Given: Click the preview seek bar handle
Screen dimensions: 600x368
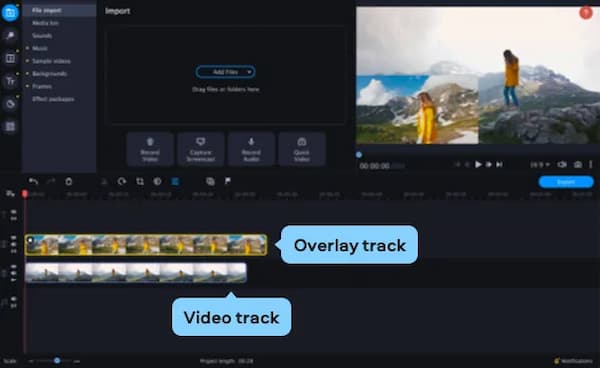Looking at the screenshot, I should click(x=359, y=155).
